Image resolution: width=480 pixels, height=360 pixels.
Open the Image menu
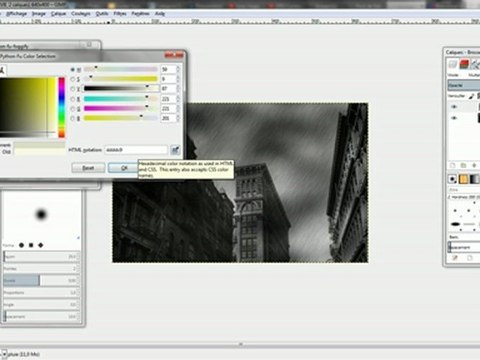39,14
